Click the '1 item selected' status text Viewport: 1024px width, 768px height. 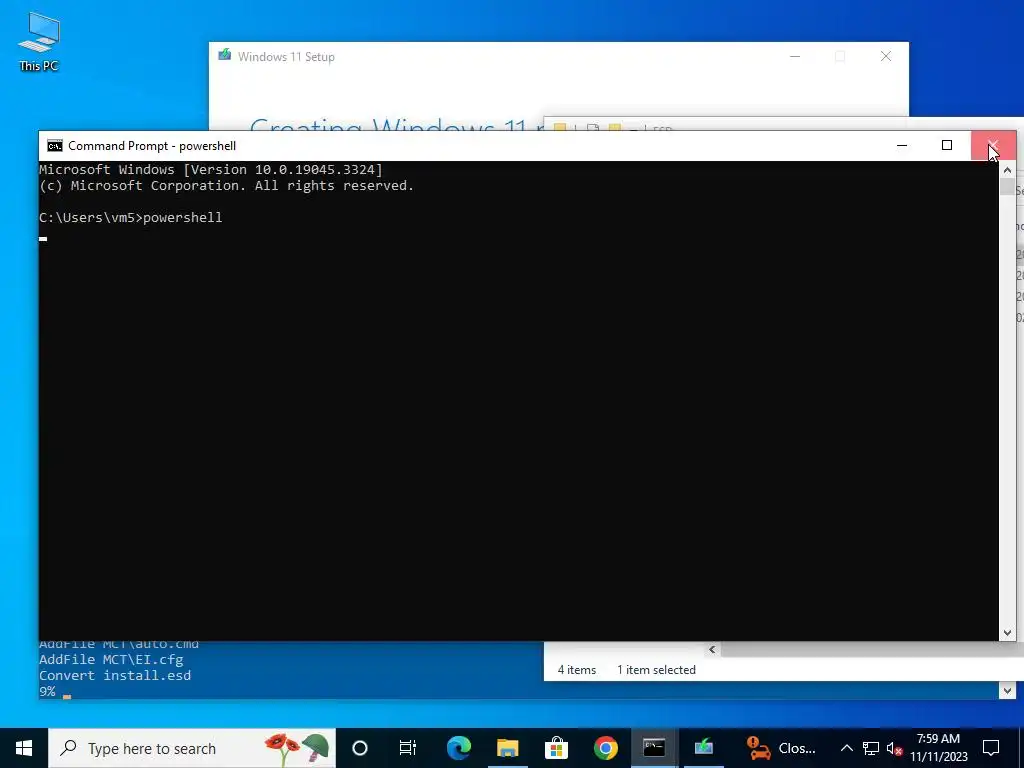656,669
